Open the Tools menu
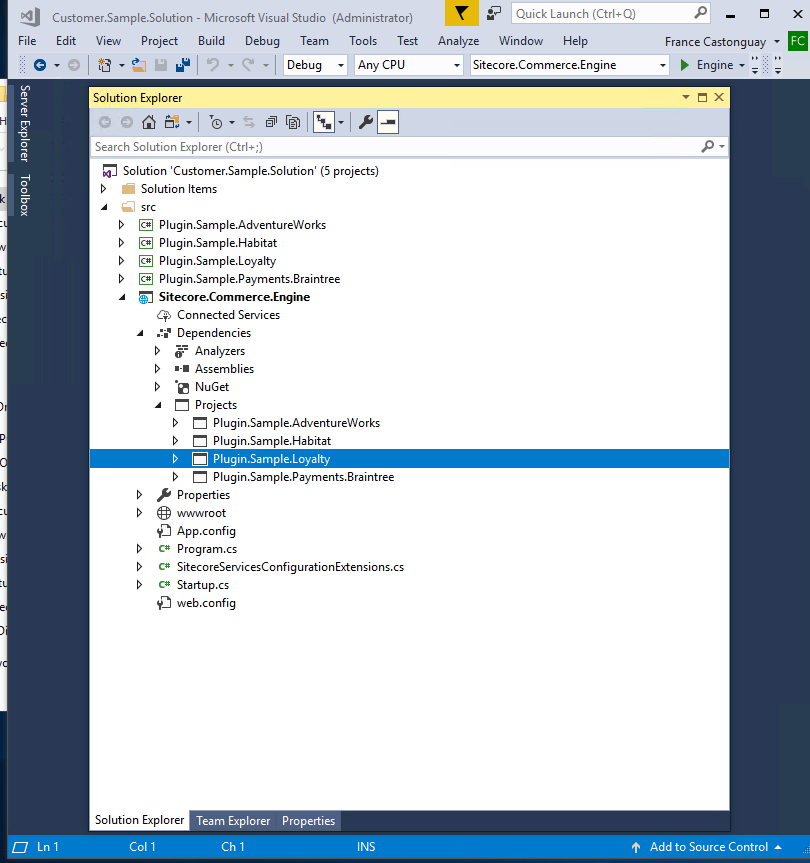 (363, 41)
